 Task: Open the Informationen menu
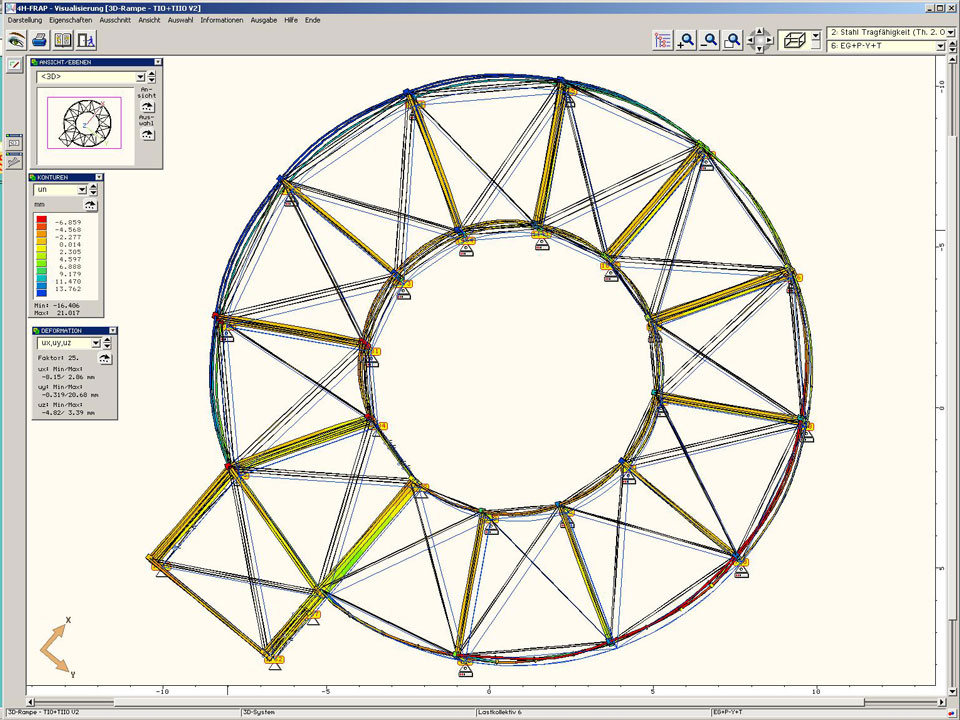click(221, 20)
